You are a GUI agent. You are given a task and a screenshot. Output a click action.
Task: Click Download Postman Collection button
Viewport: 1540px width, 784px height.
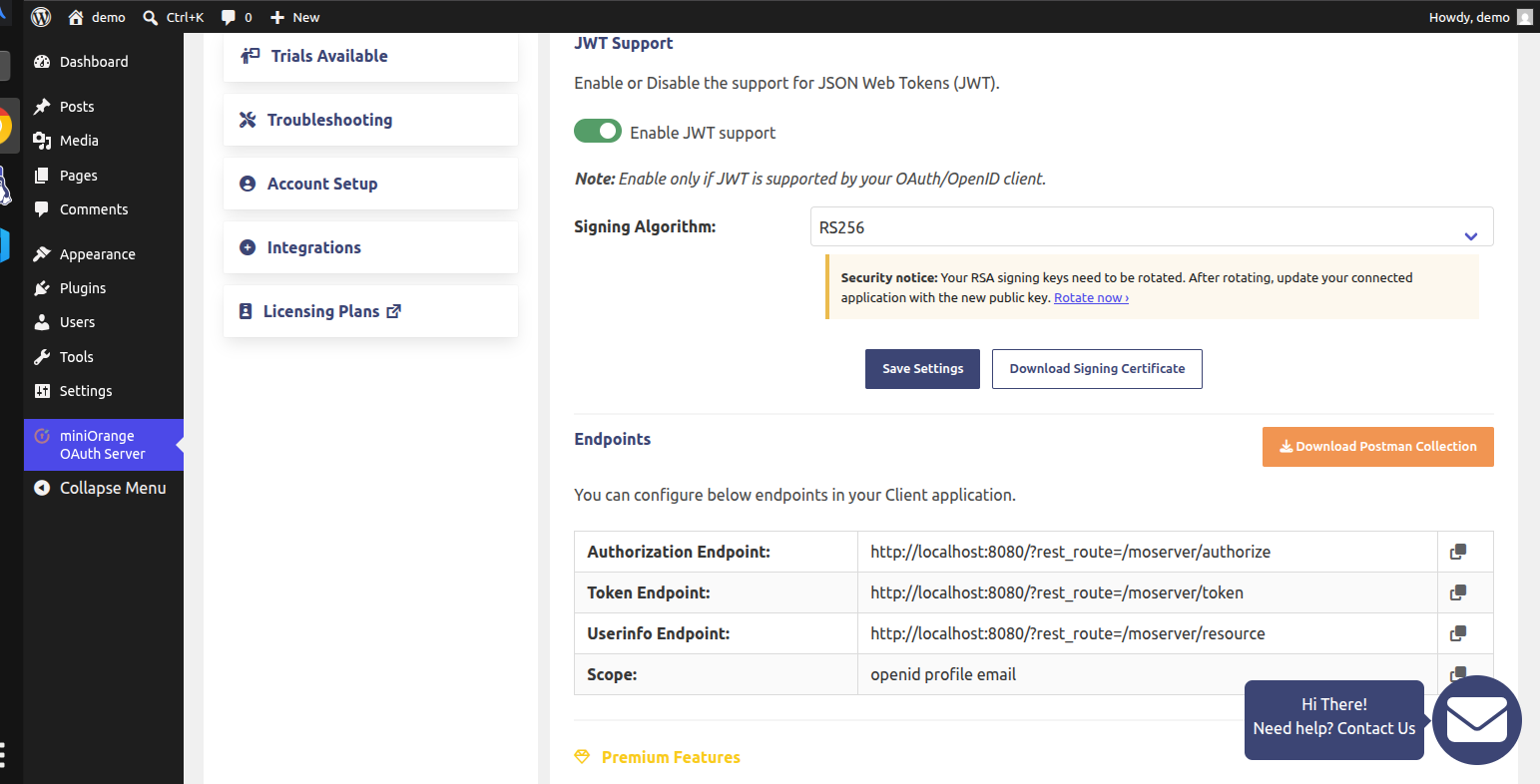coord(1378,447)
